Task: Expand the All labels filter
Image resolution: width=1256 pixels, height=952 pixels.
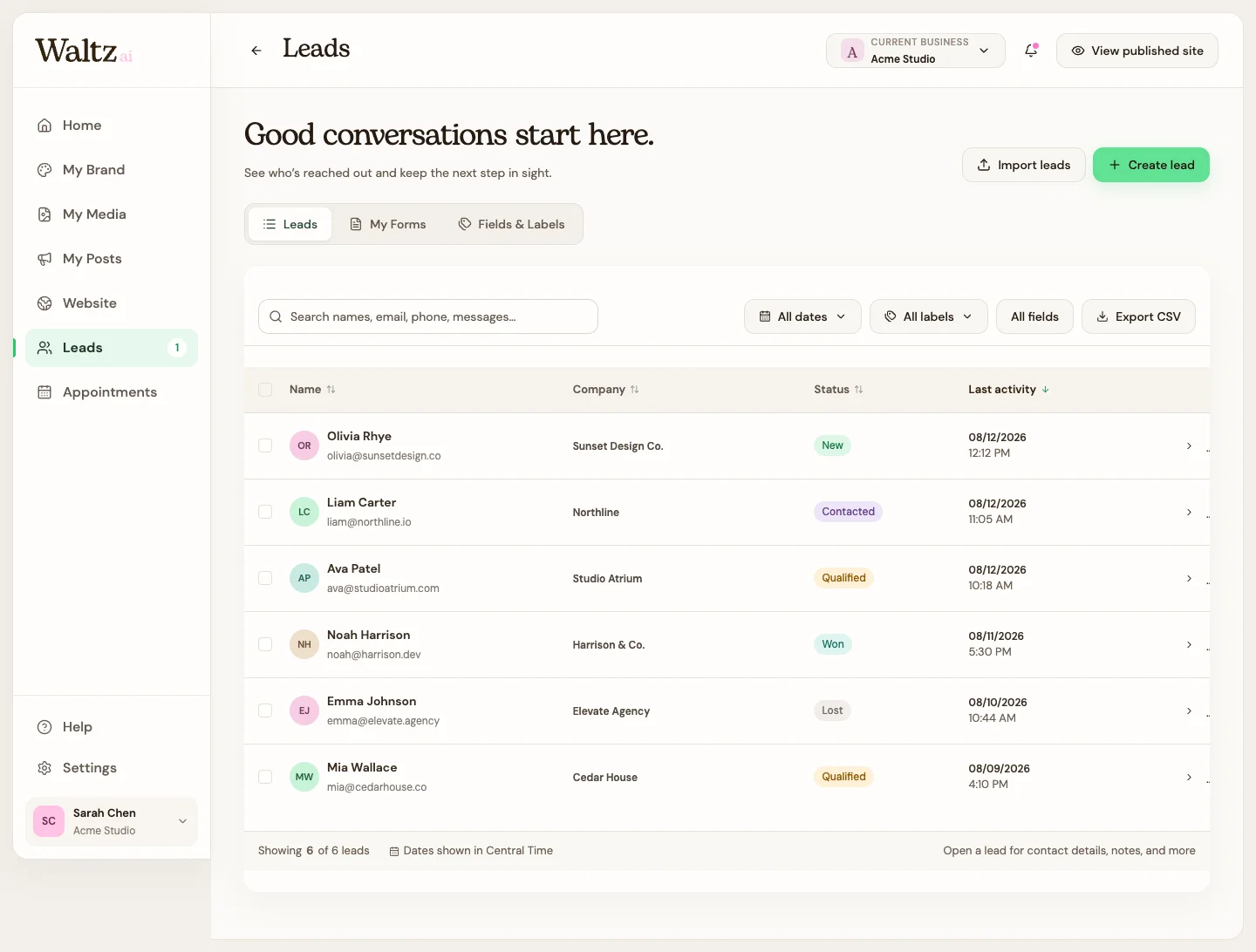Action: point(928,316)
